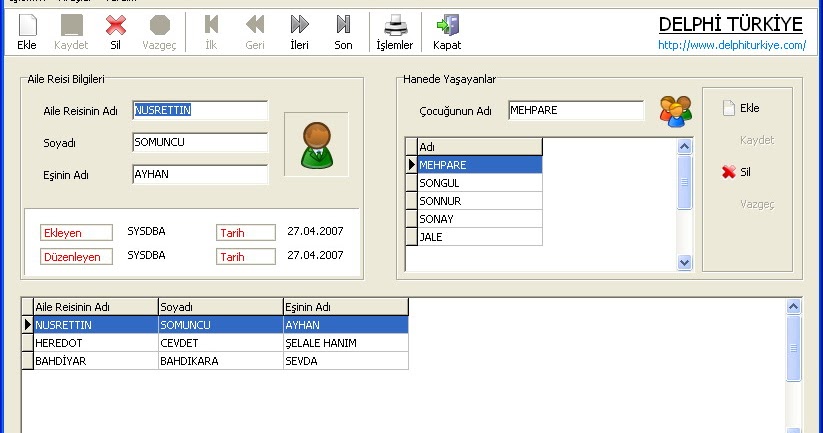Click the AYHAN spouse cell in grid
This screenshot has width=823, height=433.
point(345,325)
